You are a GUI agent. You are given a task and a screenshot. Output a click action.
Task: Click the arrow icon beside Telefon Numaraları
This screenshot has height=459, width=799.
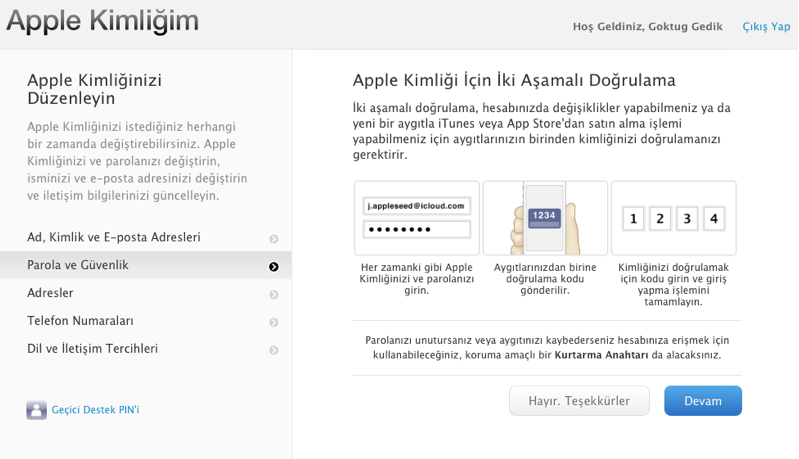(273, 323)
